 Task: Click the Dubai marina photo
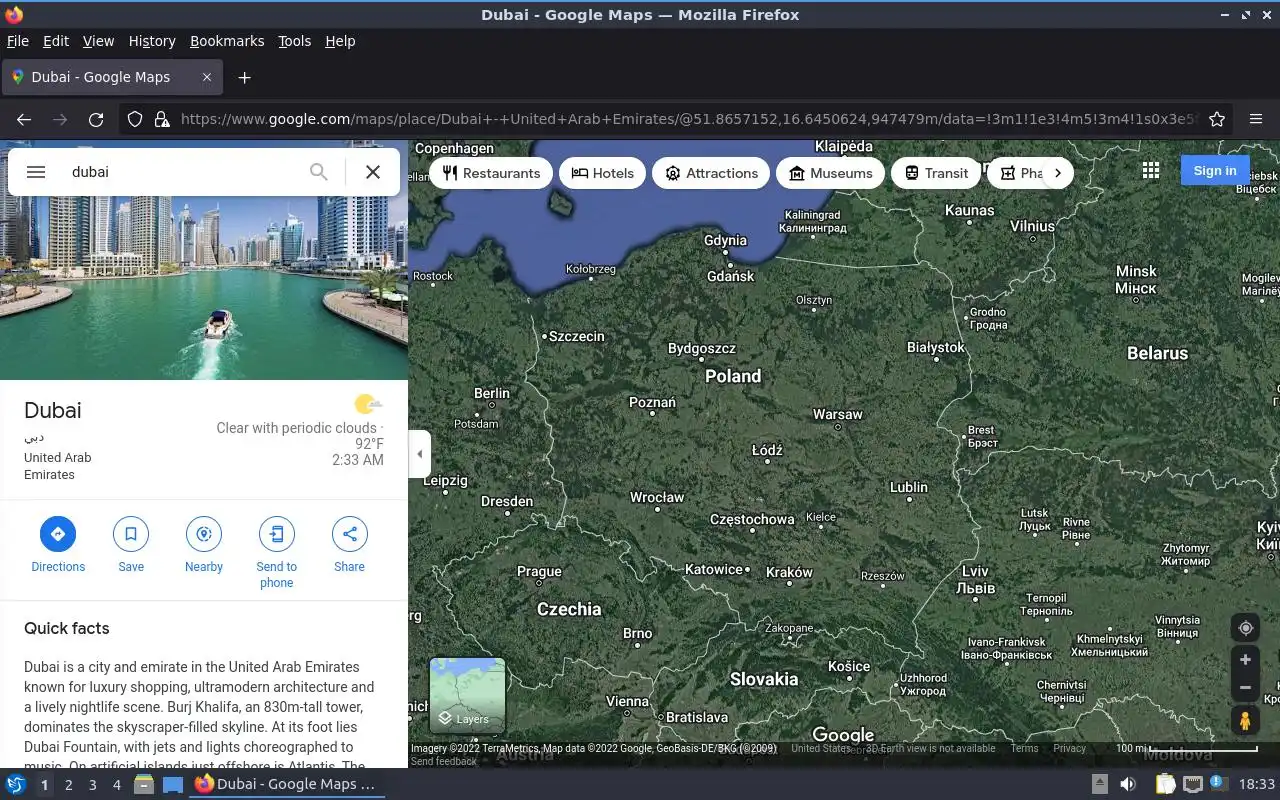point(204,288)
